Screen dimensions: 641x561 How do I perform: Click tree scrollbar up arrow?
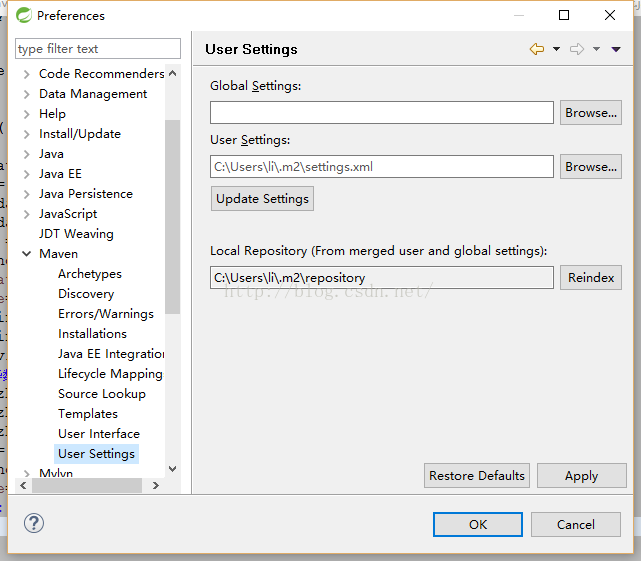(173, 74)
